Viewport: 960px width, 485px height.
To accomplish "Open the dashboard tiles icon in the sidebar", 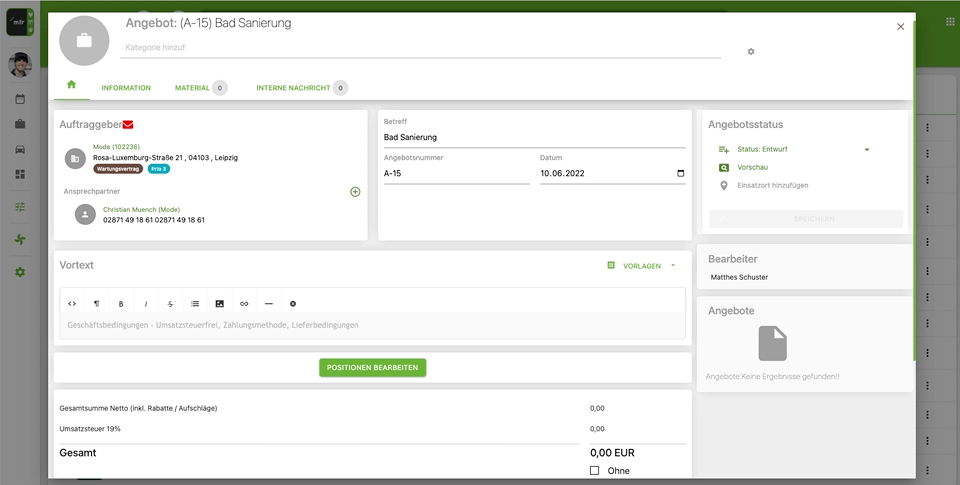I will point(20,175).
